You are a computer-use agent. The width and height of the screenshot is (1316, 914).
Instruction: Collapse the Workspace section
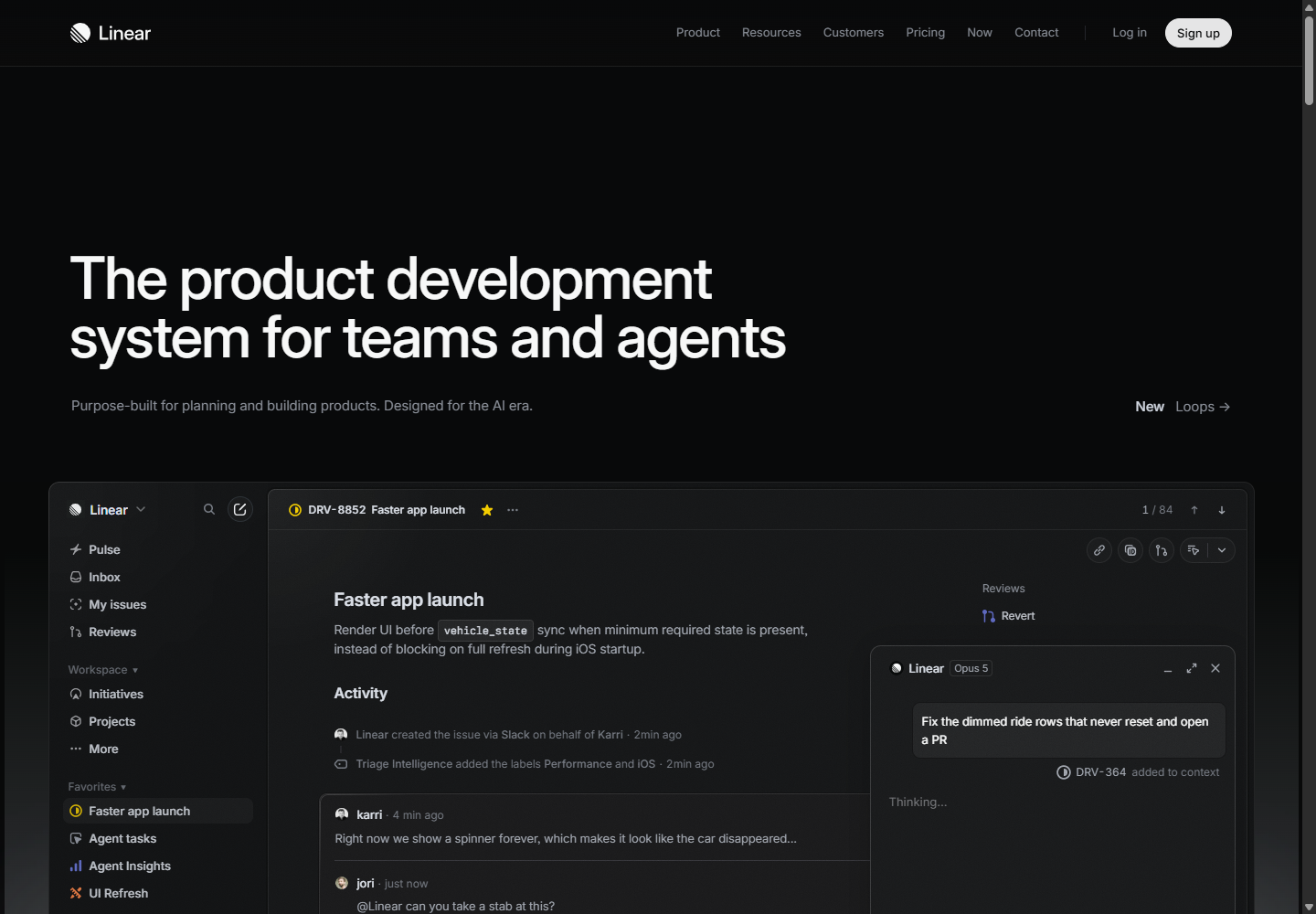[103, 670]
